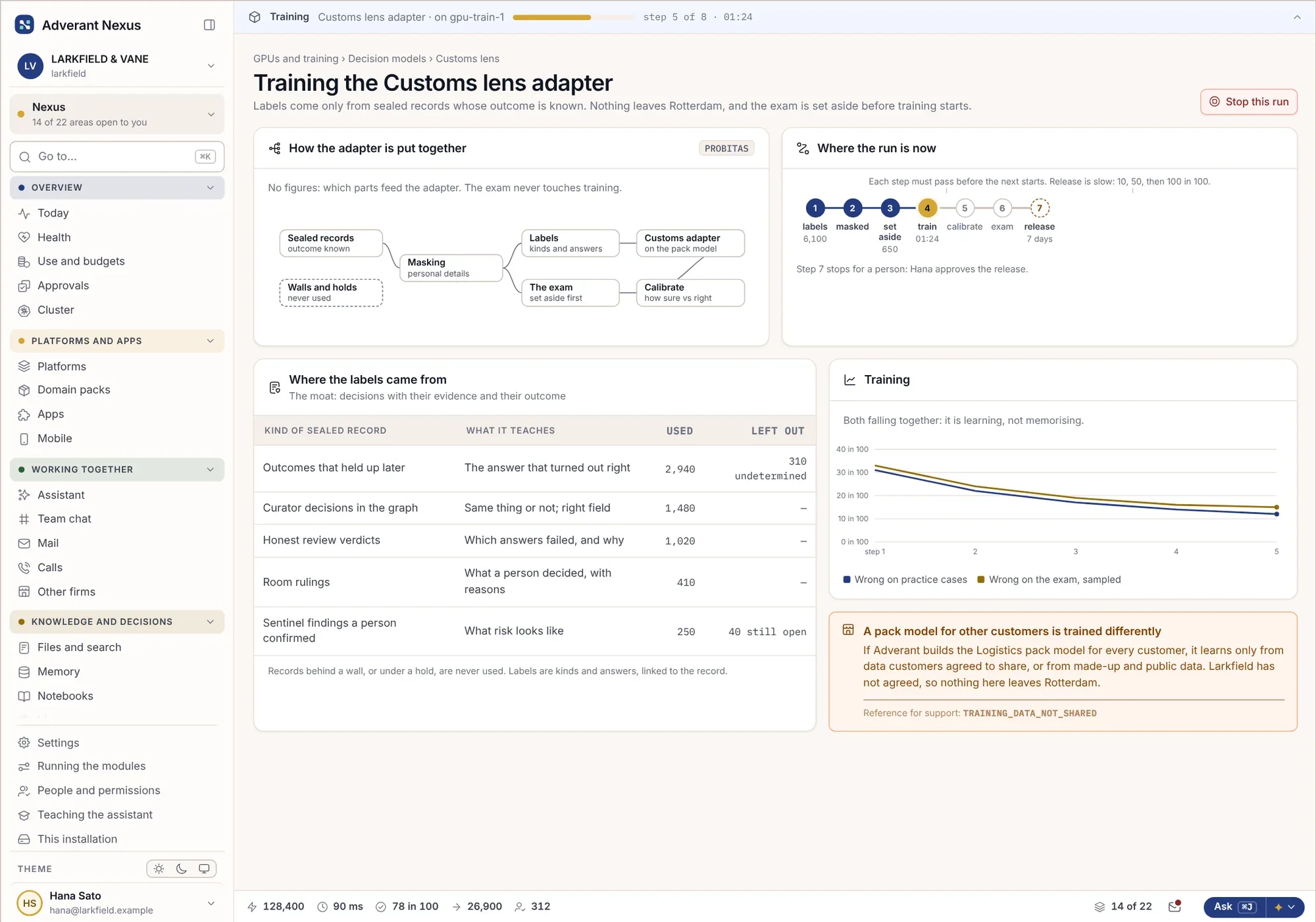Open the mail notifications icon in status bar

click(1175, 906)
